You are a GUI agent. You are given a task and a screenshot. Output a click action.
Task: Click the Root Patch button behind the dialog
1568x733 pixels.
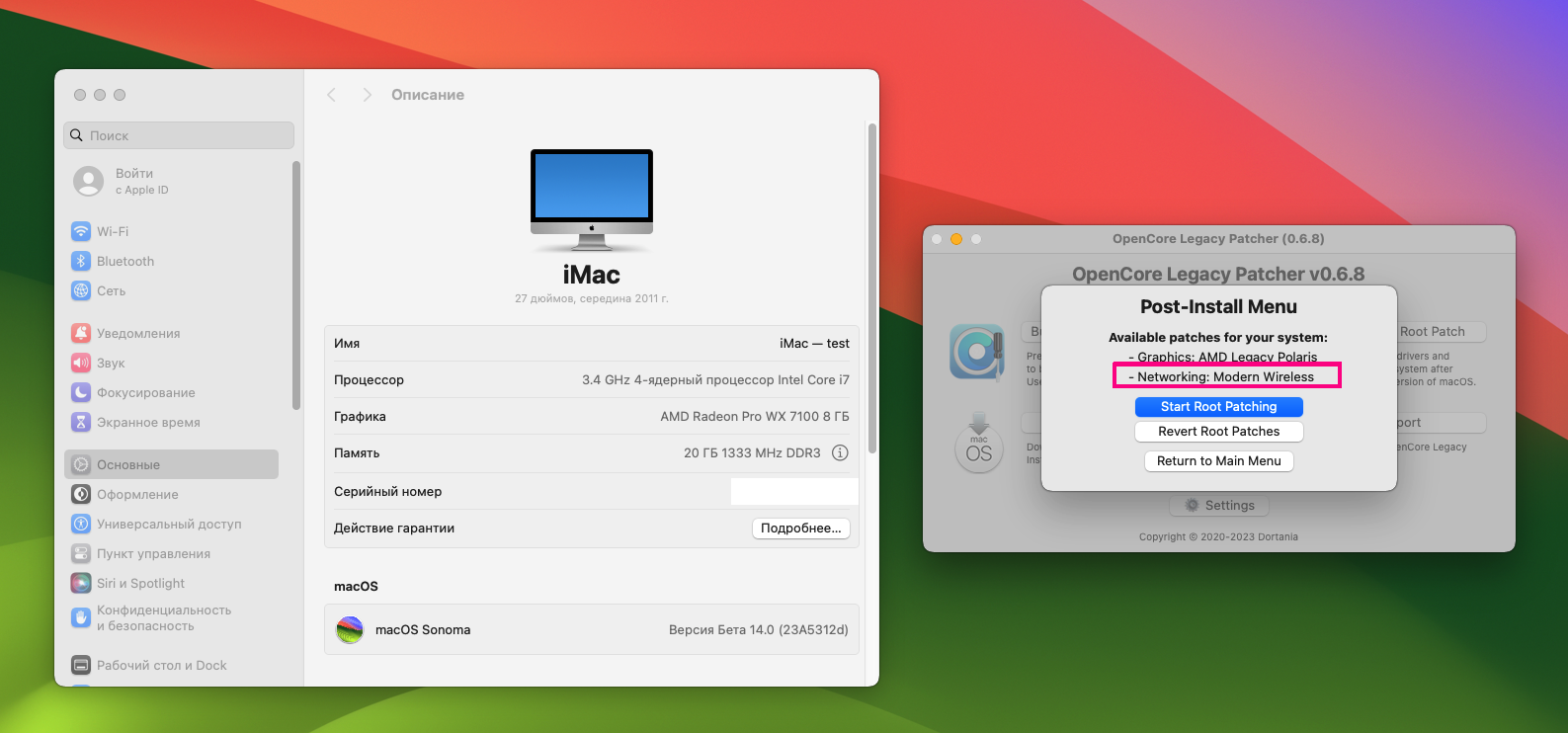tap(1433, 332)
